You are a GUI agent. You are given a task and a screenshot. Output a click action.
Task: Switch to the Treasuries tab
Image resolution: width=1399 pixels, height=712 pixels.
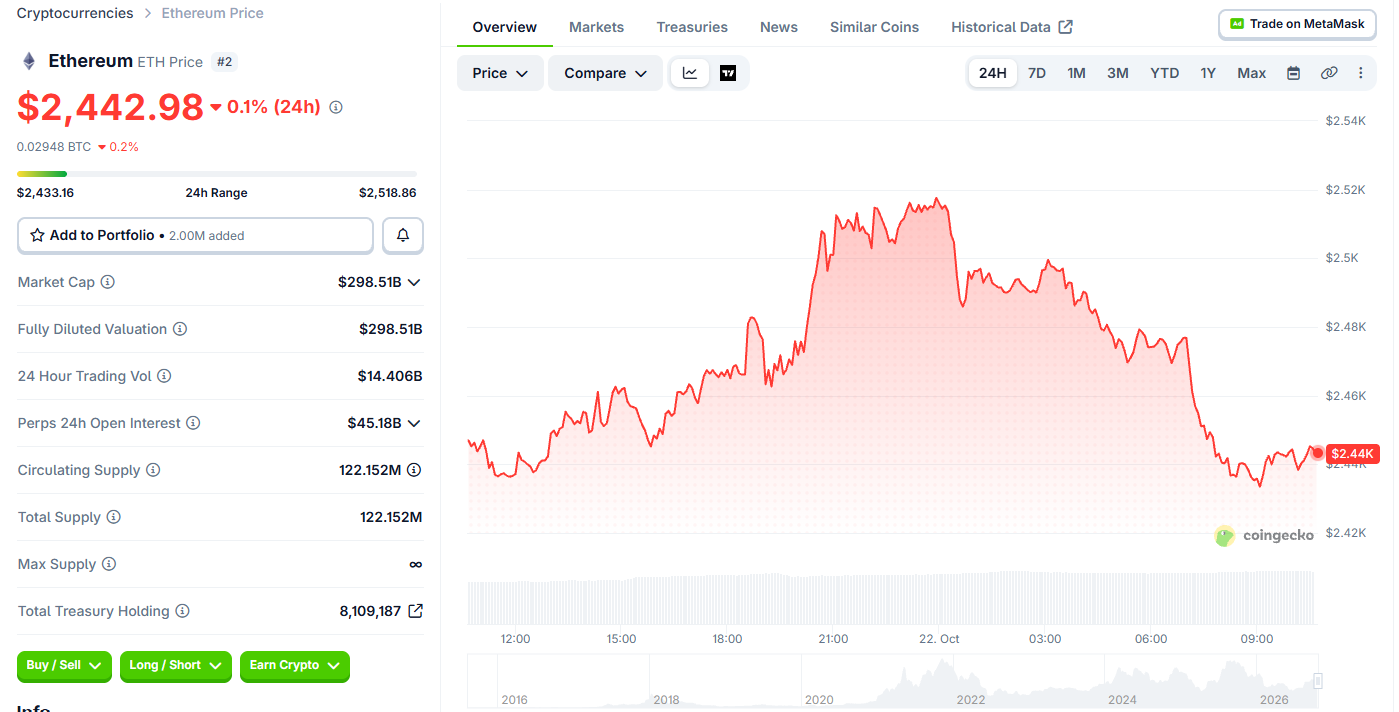coord(692,27)
